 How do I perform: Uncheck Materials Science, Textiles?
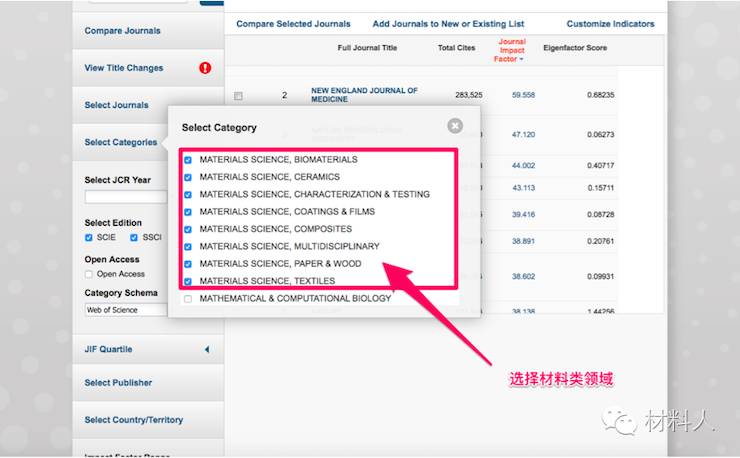(x=188, y=281)
